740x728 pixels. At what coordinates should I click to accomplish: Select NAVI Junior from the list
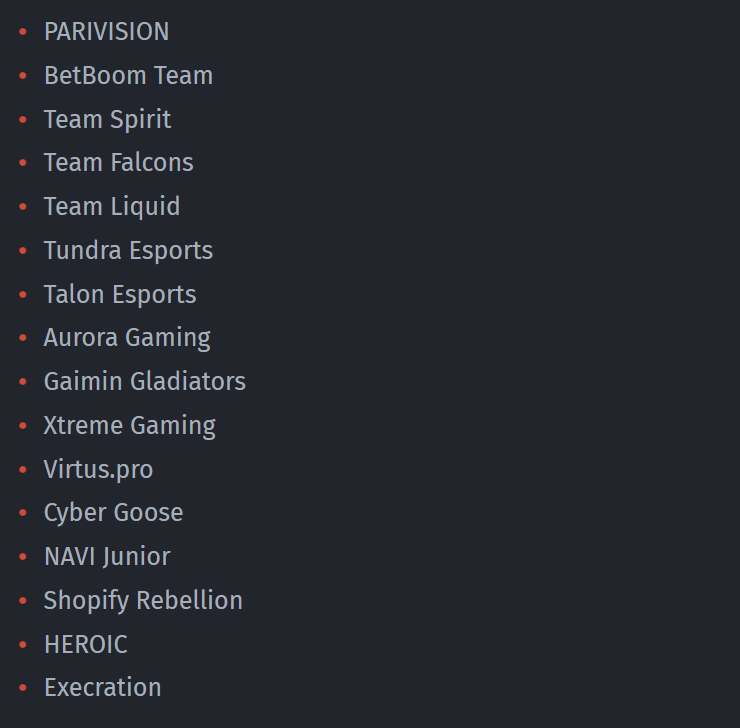(x=107, y=557)
